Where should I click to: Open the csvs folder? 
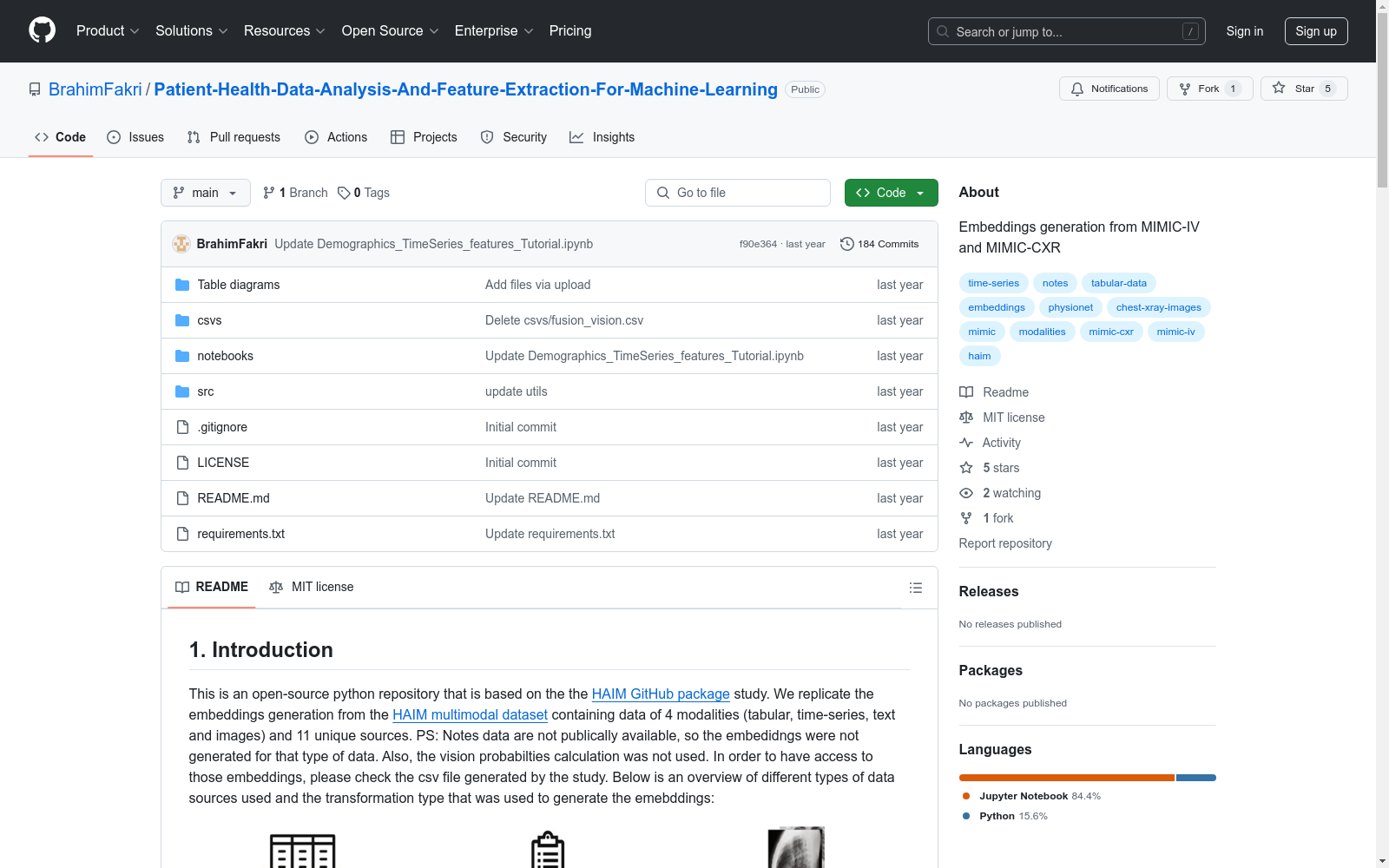tap(209, 320)
